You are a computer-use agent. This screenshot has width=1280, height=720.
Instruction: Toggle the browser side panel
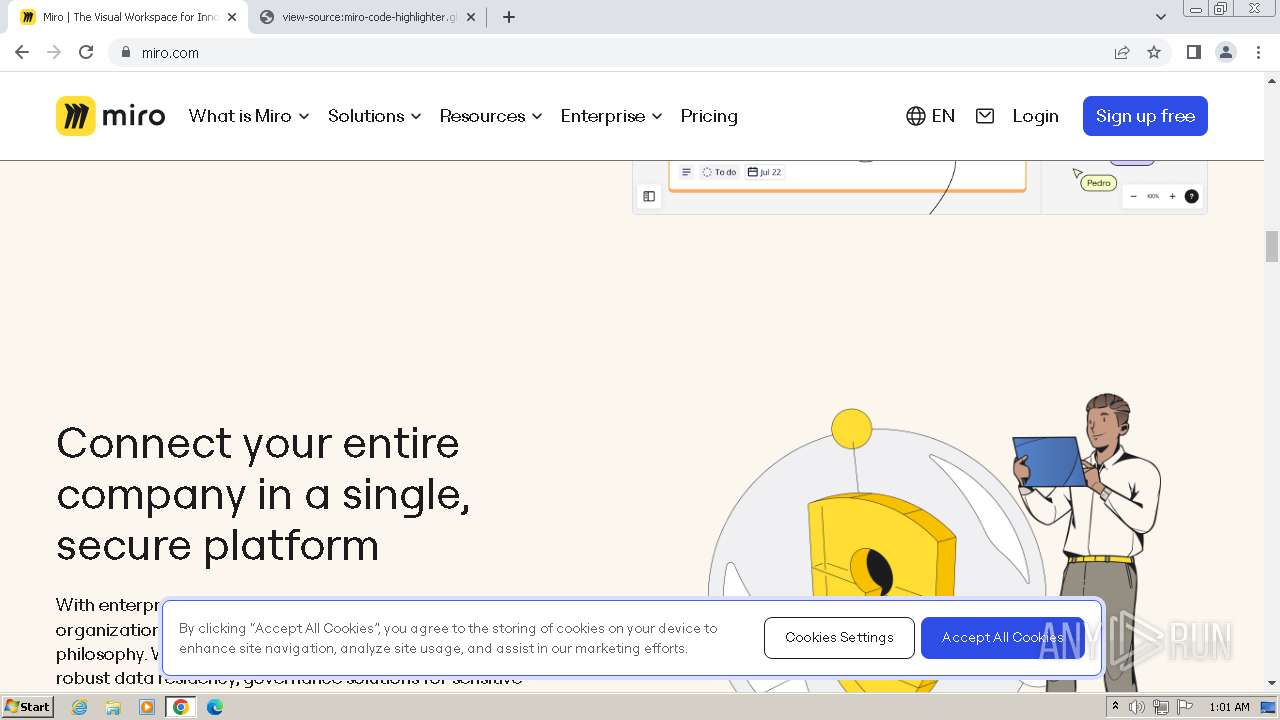click(1193, 52)
